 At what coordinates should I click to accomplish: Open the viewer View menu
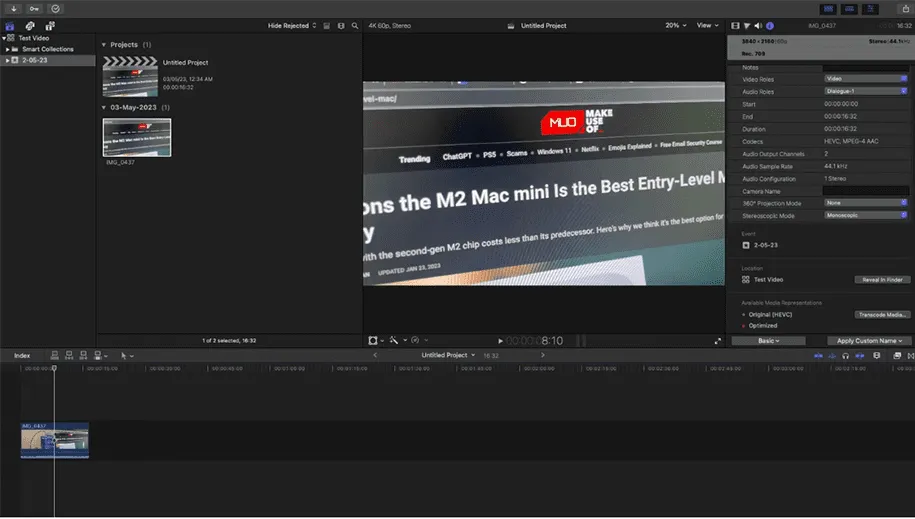[x=708, y=25]
